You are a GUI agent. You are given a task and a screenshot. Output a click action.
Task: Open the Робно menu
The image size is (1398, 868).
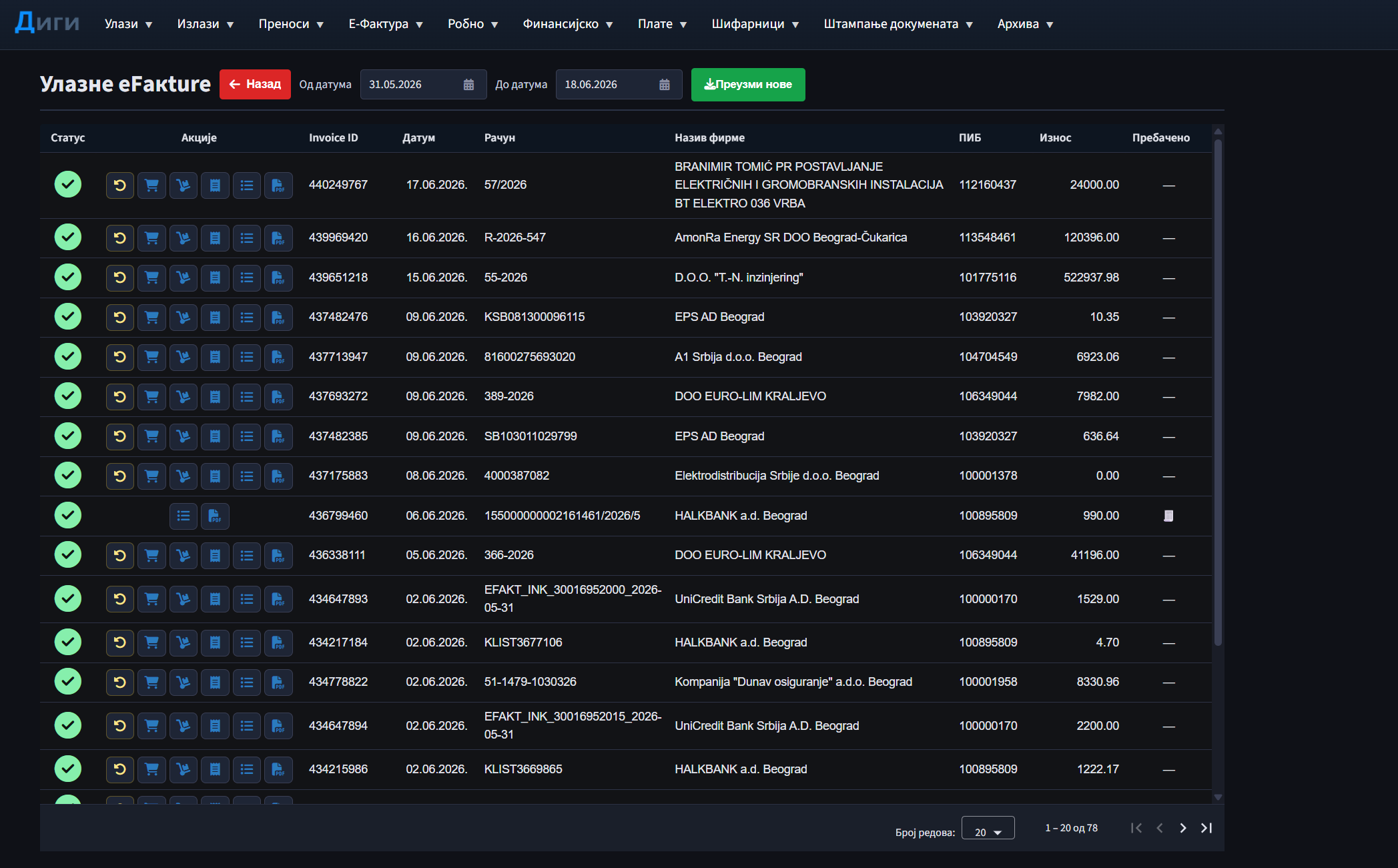click(473, 24)
